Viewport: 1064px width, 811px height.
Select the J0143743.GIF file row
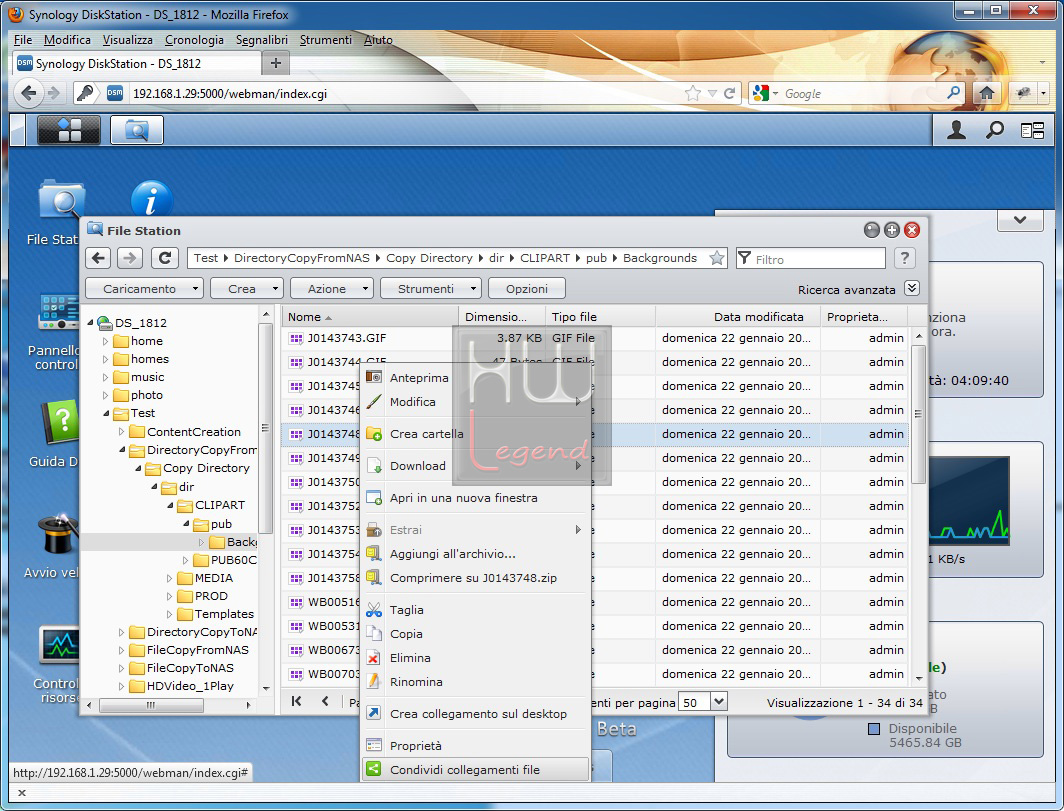594,338
